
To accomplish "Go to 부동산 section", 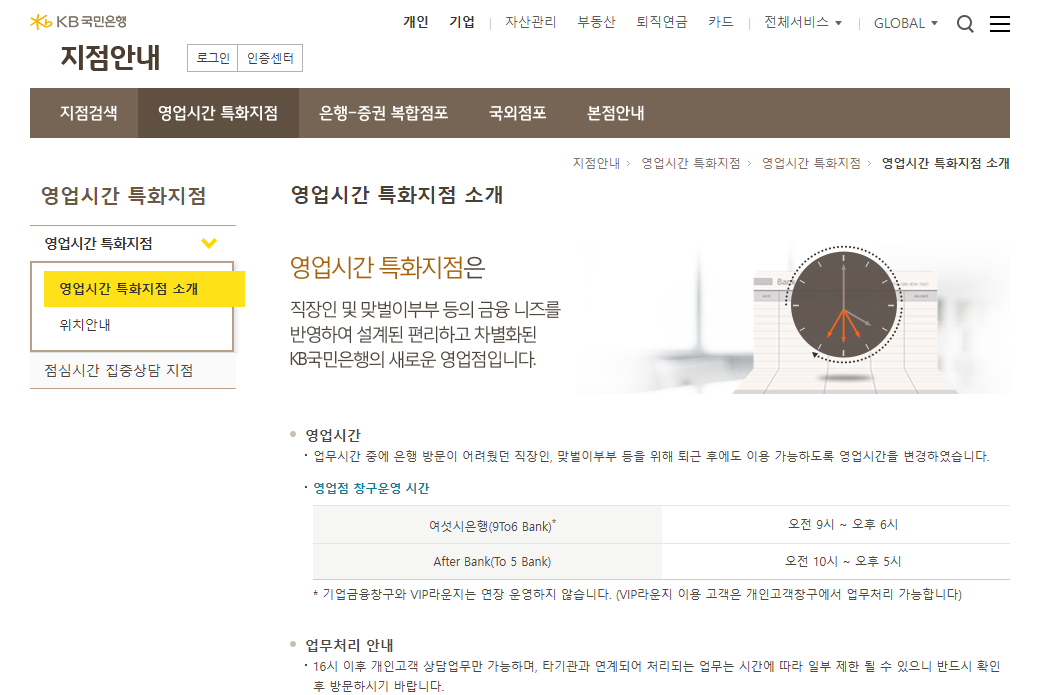I will tap(596, 22).
